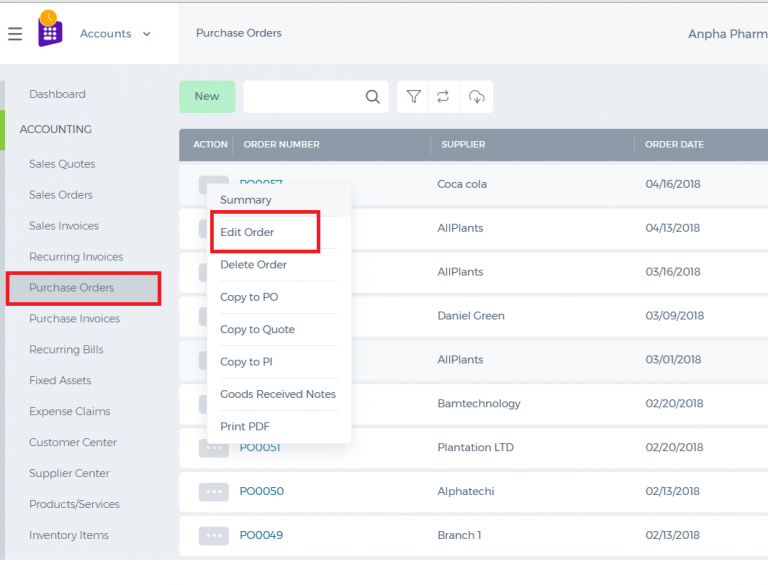Screen dimensions: 768x585
Task: Click the search magnifier icon
Action: [x=373, y=97]
